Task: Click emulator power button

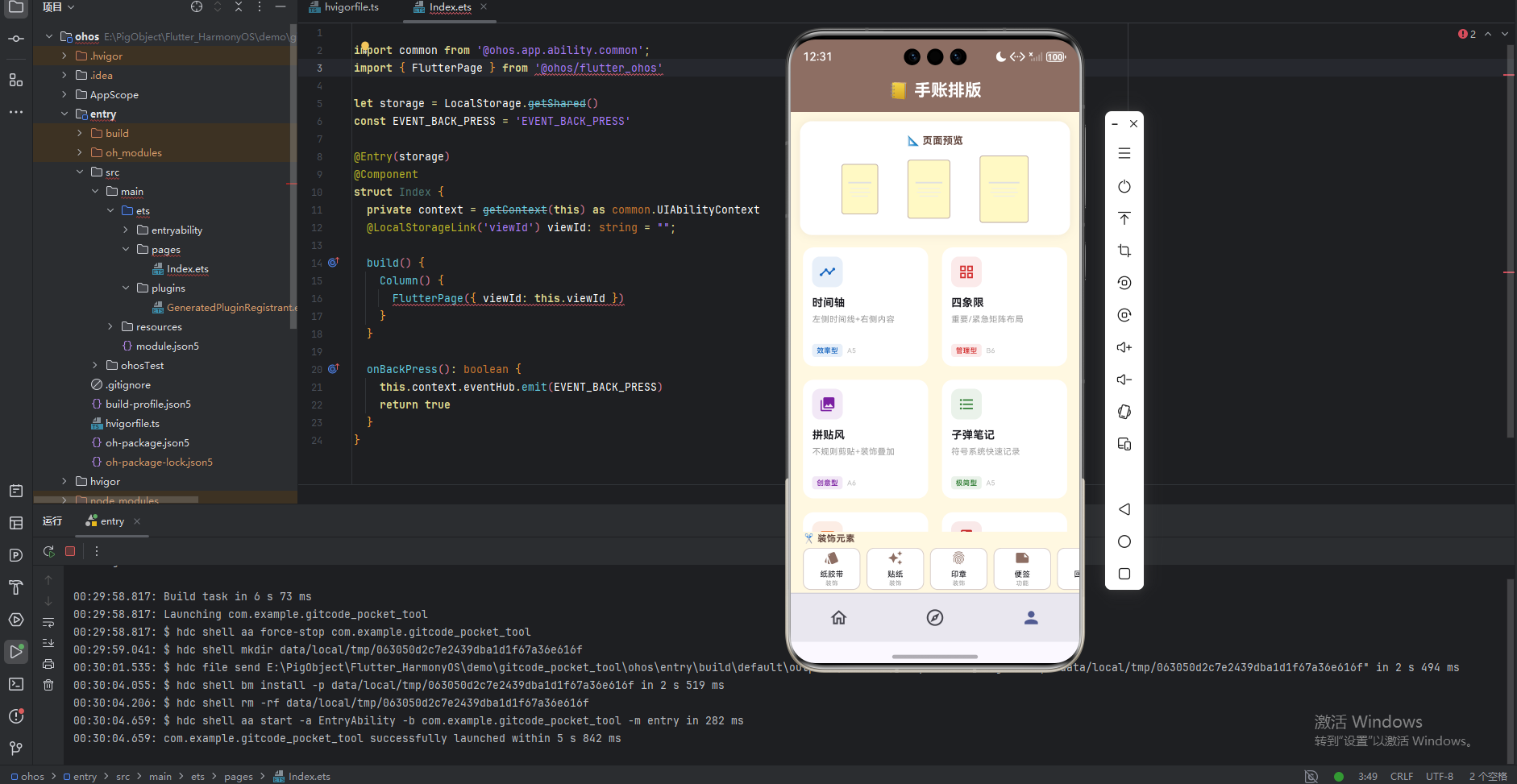Action: [x=1124, y=186]
